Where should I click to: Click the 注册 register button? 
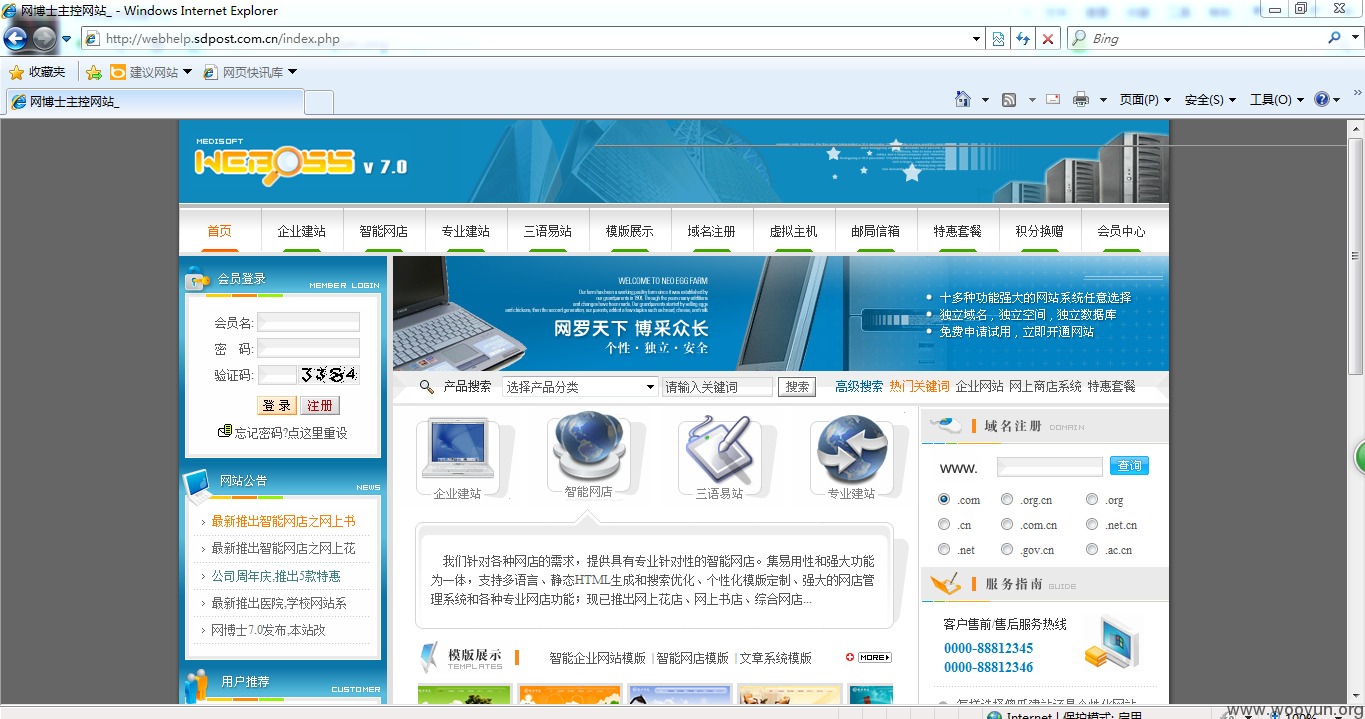click(320, 405)
